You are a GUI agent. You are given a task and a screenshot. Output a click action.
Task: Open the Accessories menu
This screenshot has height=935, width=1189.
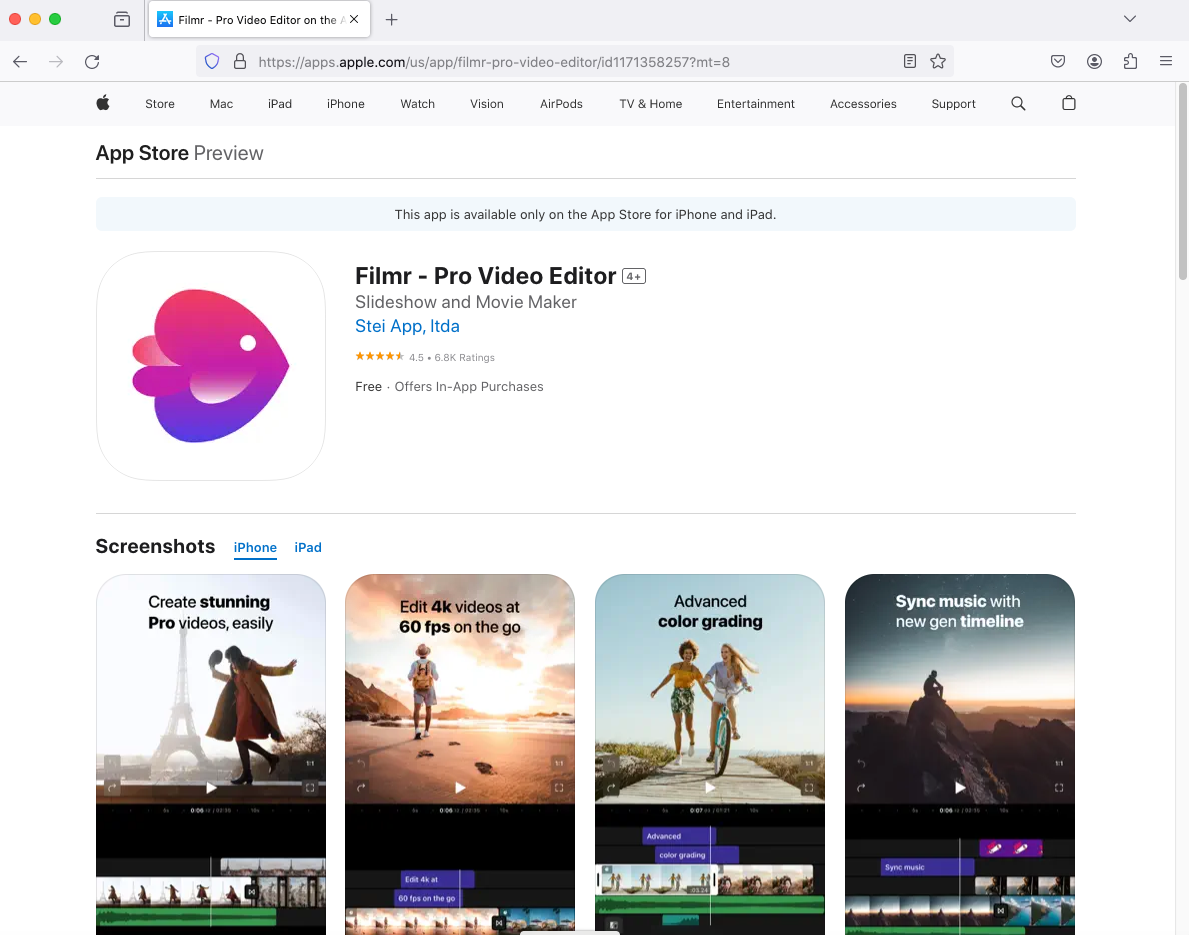pyautogui.click(x=863, y=104)
